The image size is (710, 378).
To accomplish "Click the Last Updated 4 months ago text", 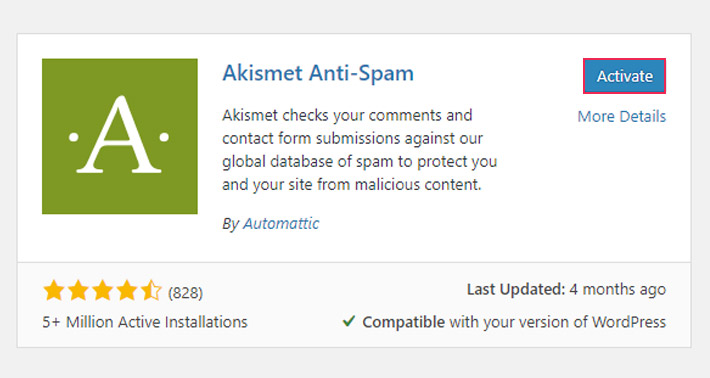I will [x=566, y=289].
